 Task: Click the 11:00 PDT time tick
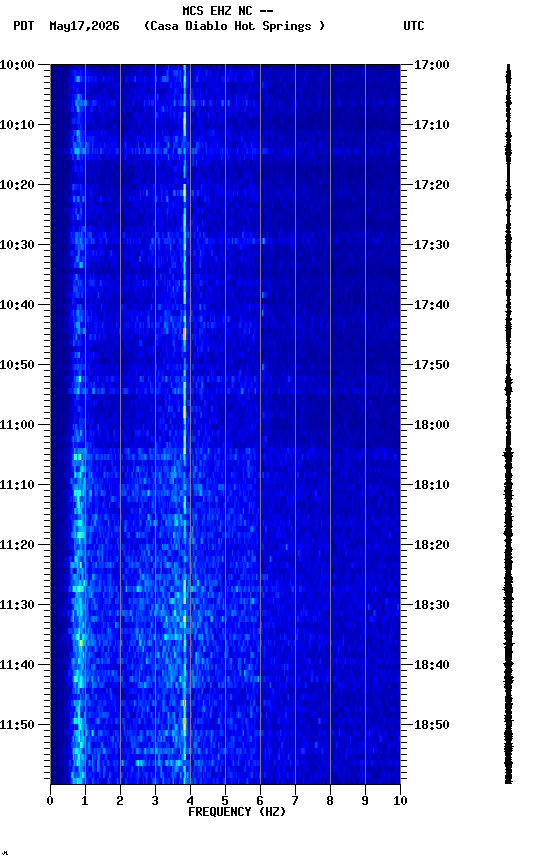click(x=17, y=425)
